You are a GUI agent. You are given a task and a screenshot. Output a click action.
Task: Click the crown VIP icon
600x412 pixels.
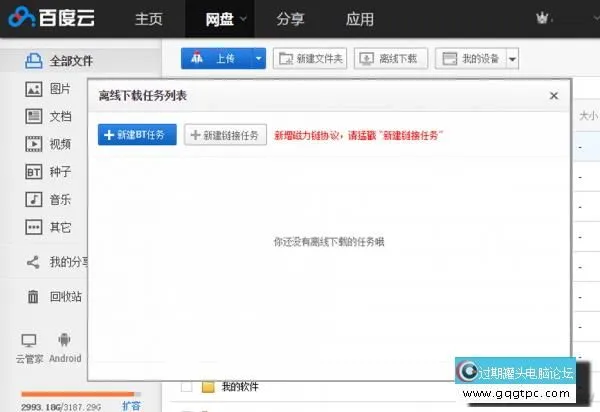pos(542,18)
